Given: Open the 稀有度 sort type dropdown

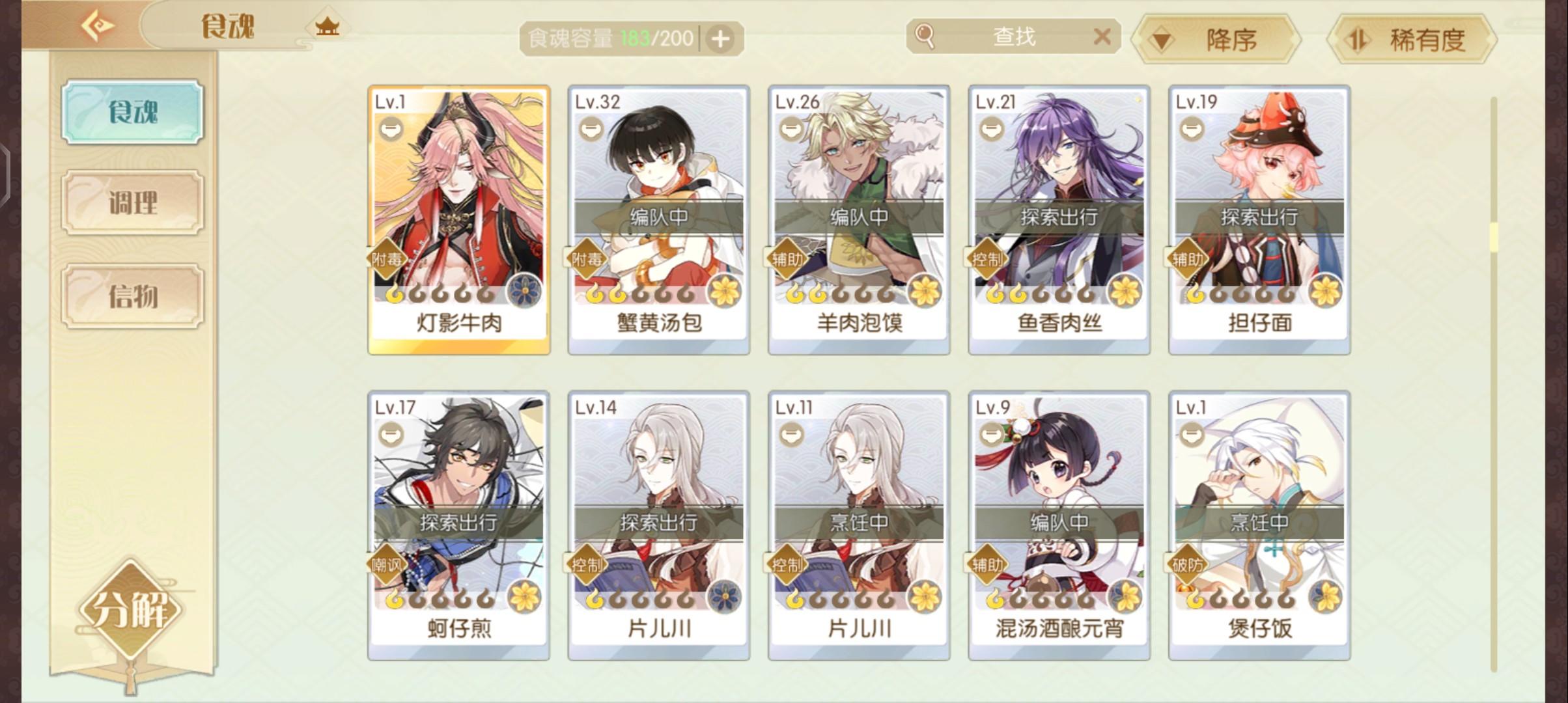Looking at the screenshot, I should tap(1411, 40).
